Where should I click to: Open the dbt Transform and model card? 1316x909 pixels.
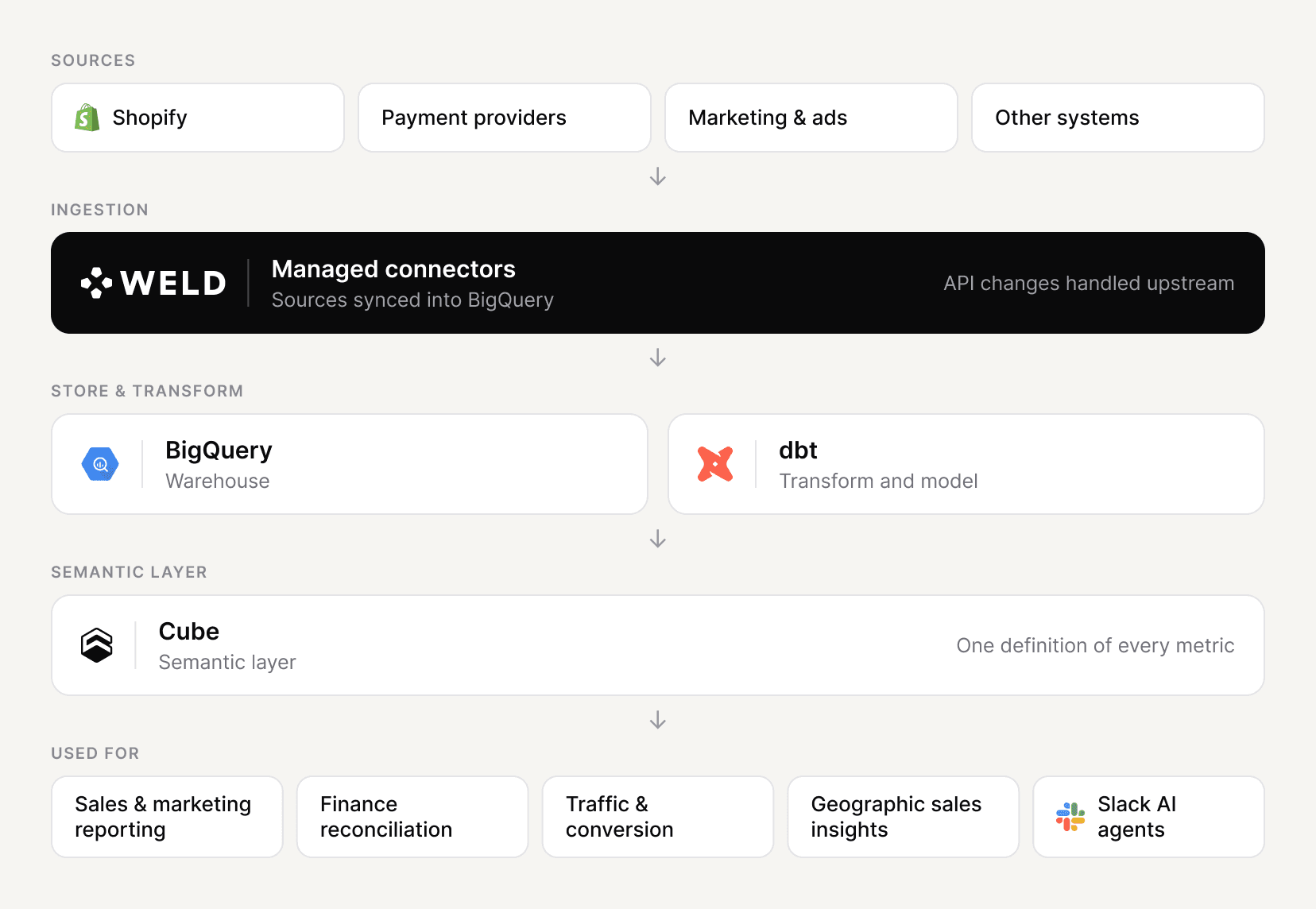(966, 464)
